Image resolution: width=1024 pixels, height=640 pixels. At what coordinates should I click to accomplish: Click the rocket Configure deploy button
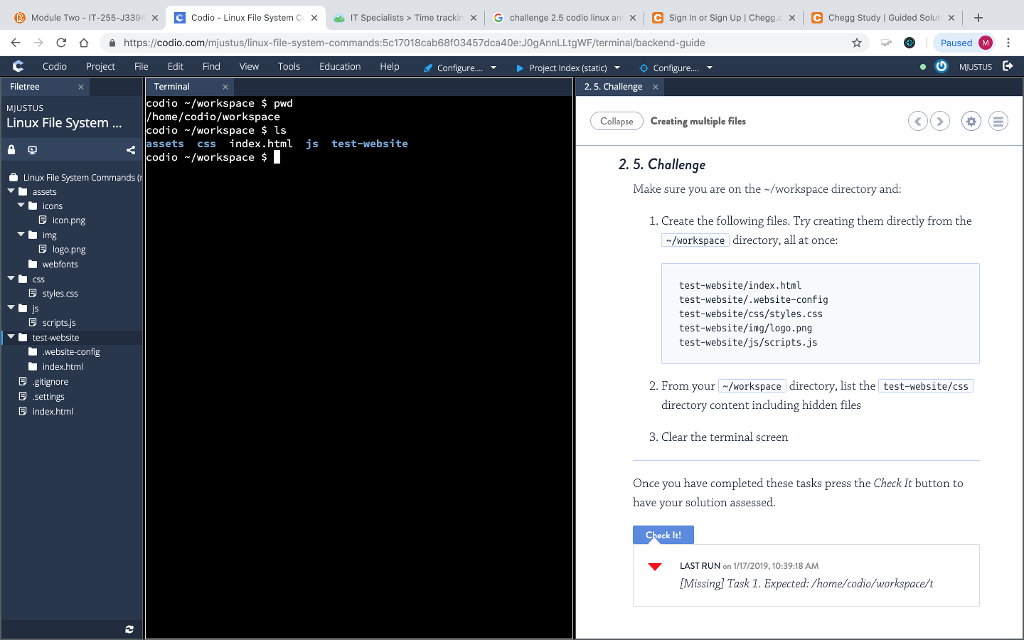453,67
